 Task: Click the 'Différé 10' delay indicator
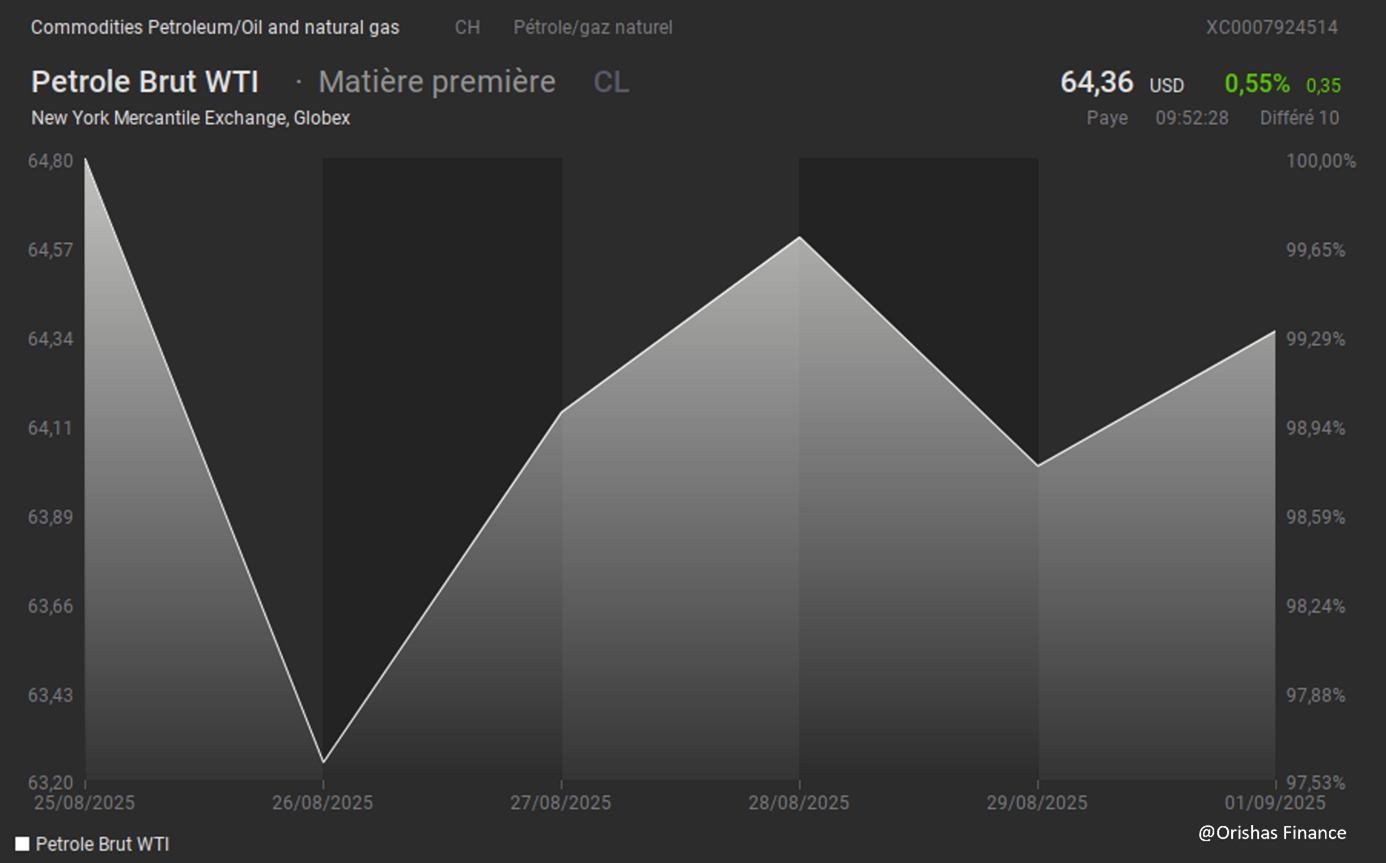(x=1299, y=118)
